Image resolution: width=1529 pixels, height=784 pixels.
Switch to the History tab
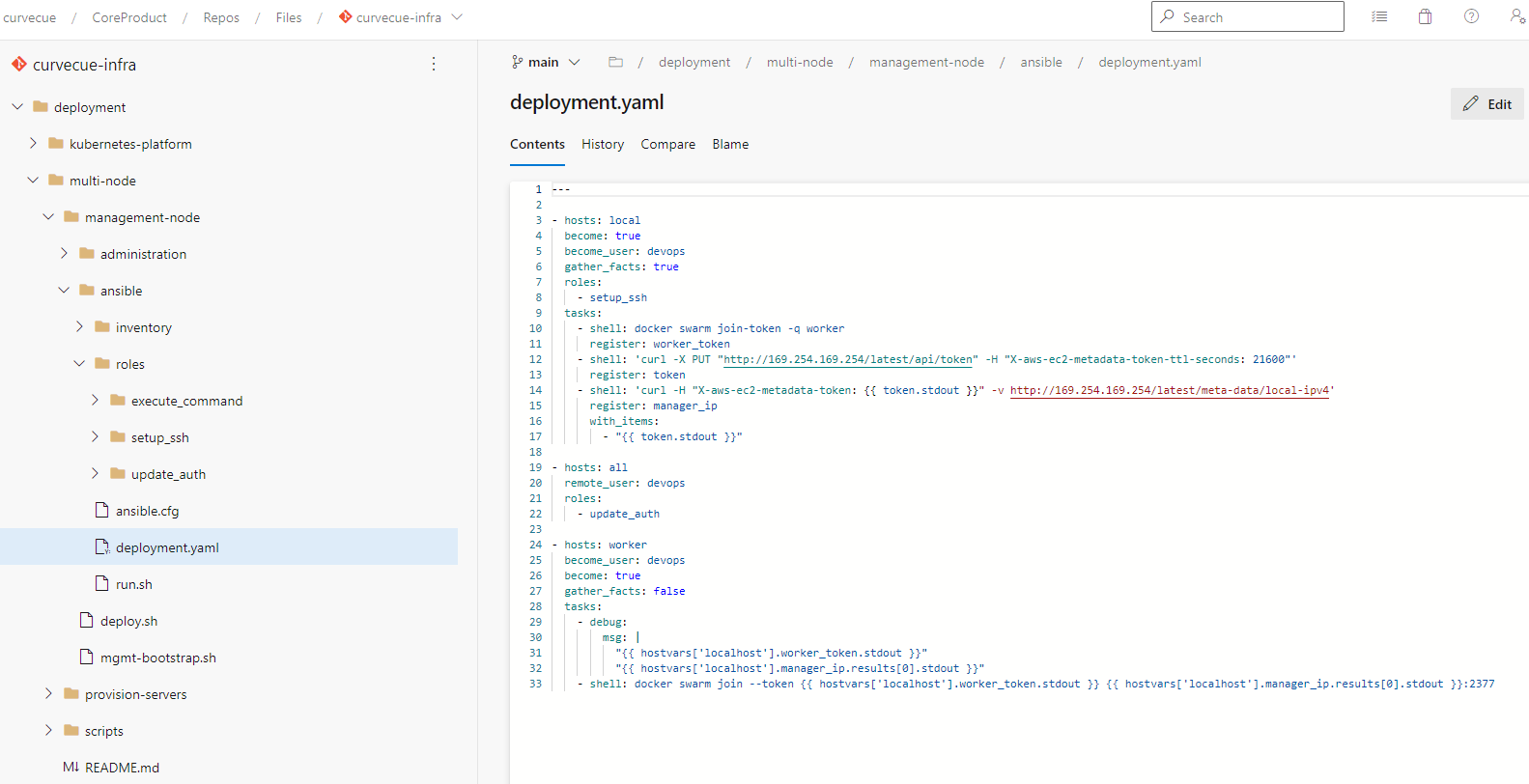603,144
